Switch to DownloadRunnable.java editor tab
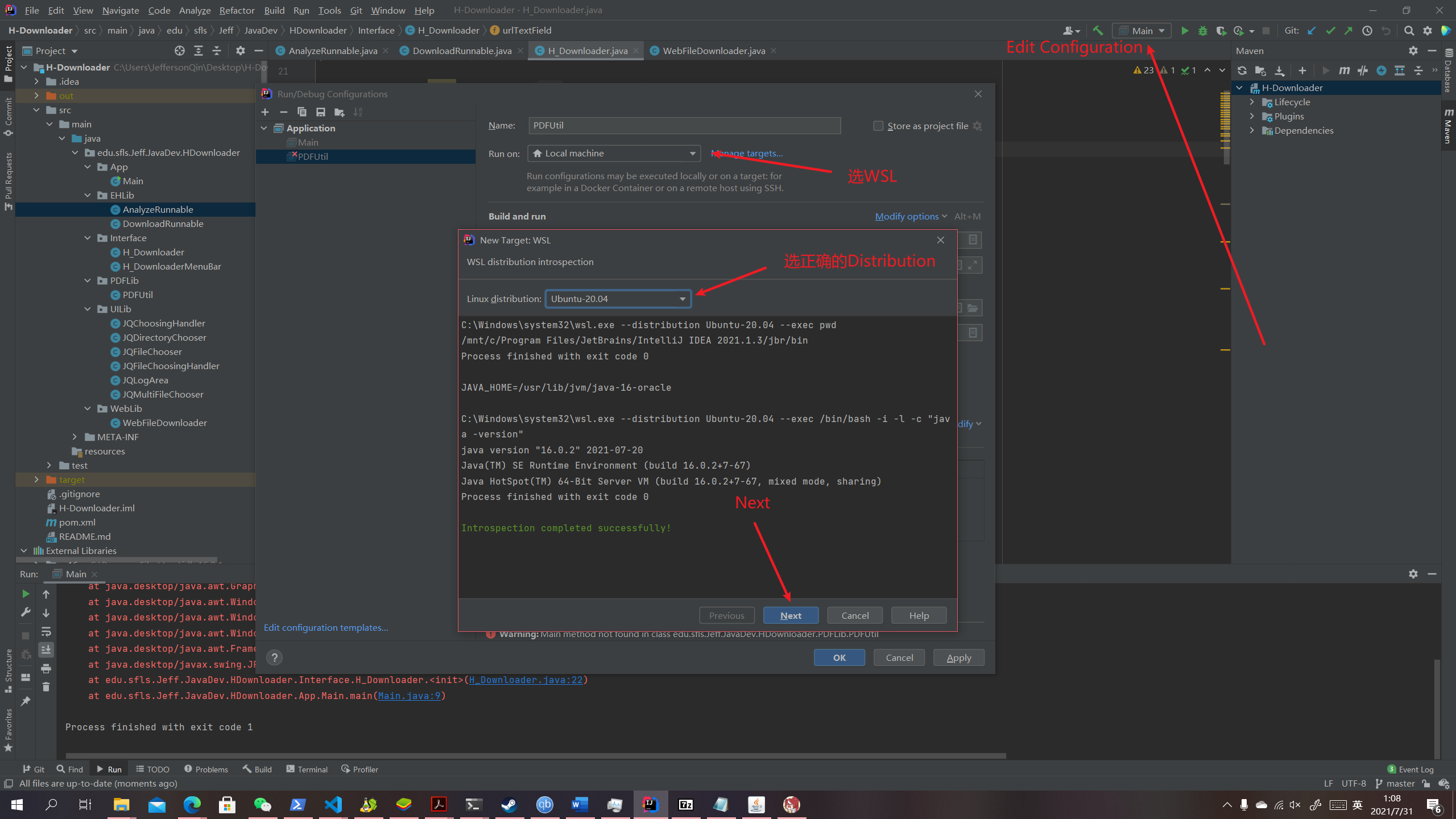 click(462, 51)
